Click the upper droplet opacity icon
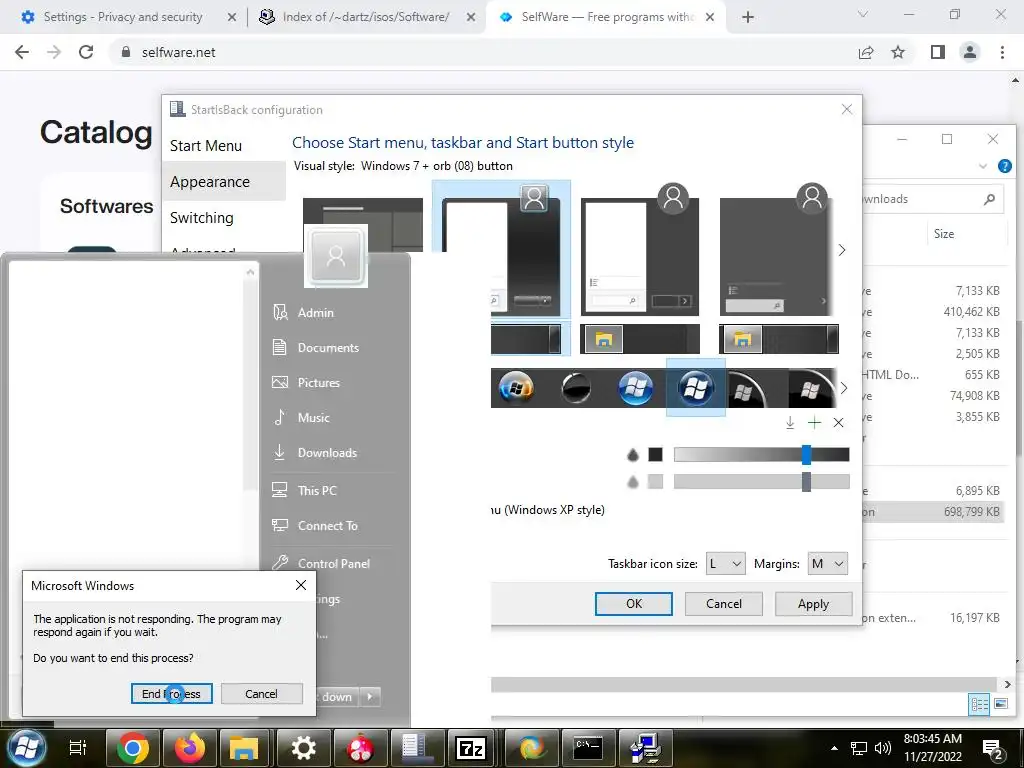The width and height of the screenshot is (1024, 768). tap(632, 455)
